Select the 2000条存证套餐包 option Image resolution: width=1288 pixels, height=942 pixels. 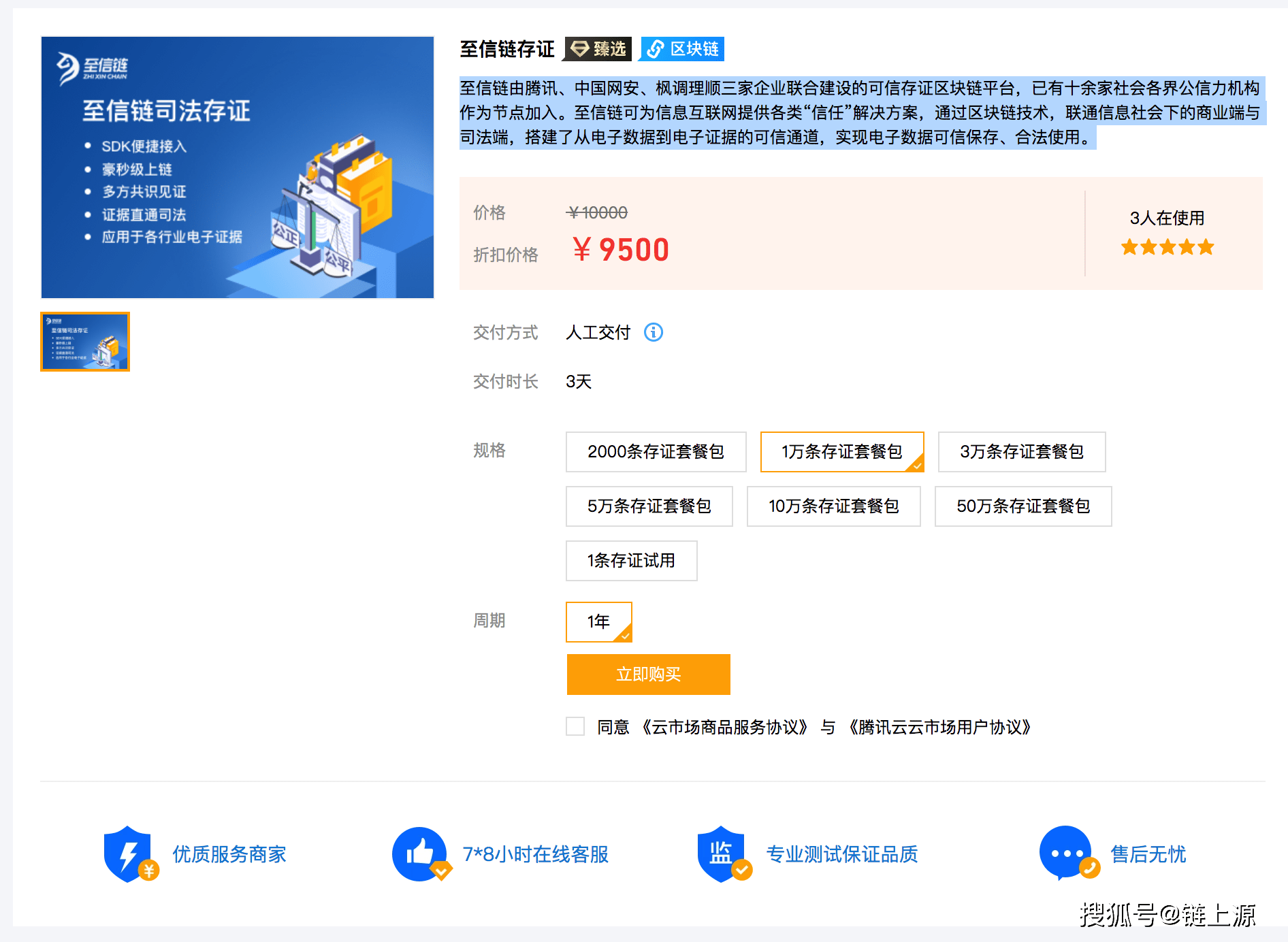[656, 452]
